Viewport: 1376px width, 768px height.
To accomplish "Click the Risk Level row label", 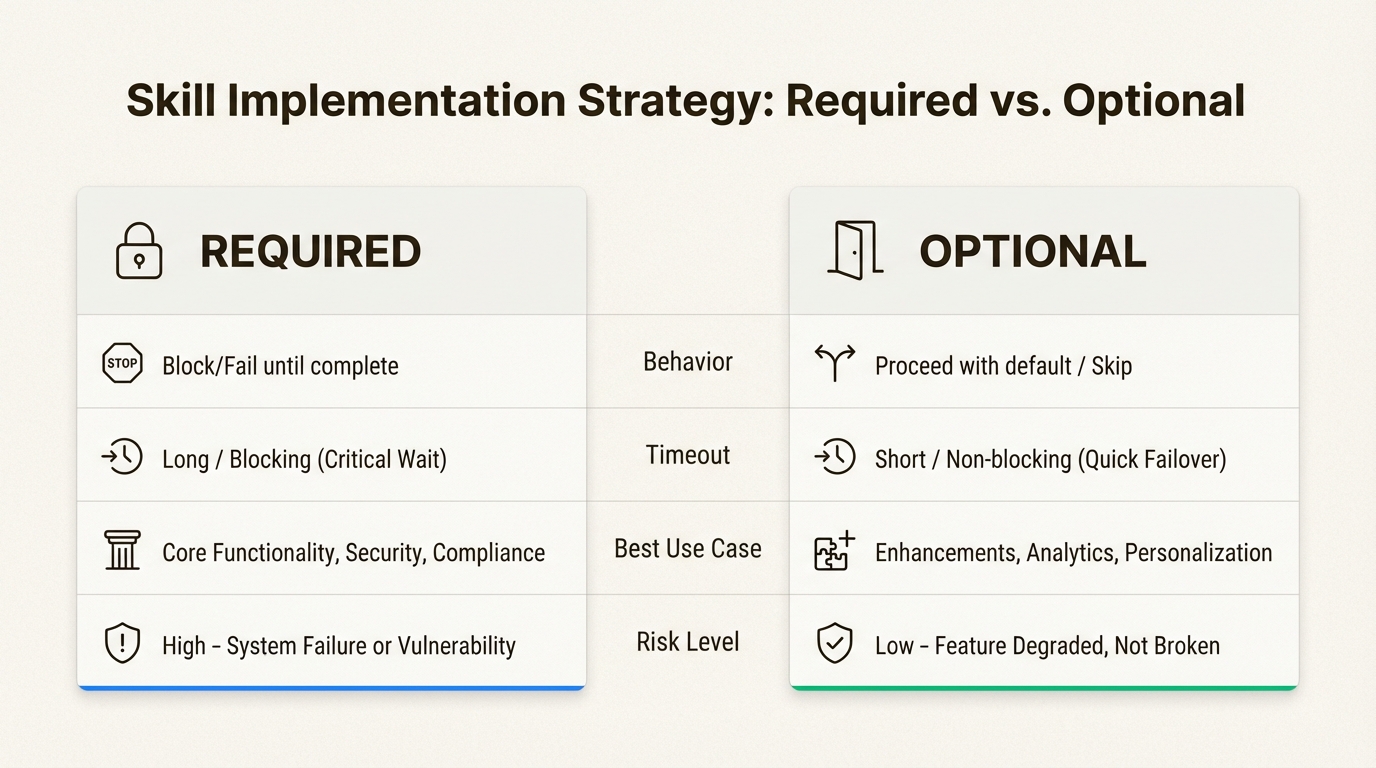I will pos(688,642).
